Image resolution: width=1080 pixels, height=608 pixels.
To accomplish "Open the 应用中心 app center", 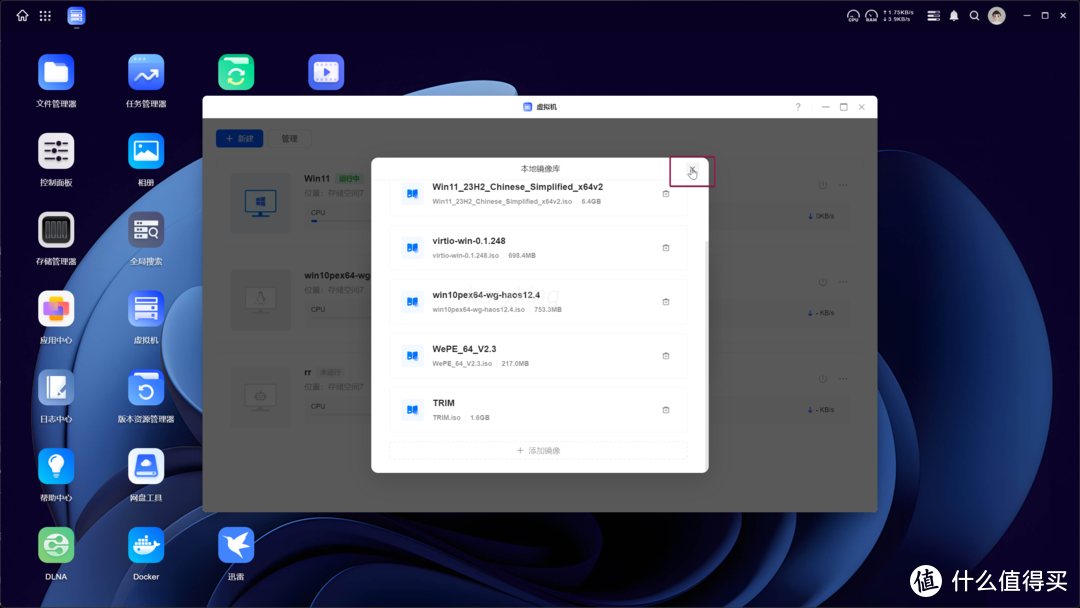I will coord(56,309).
